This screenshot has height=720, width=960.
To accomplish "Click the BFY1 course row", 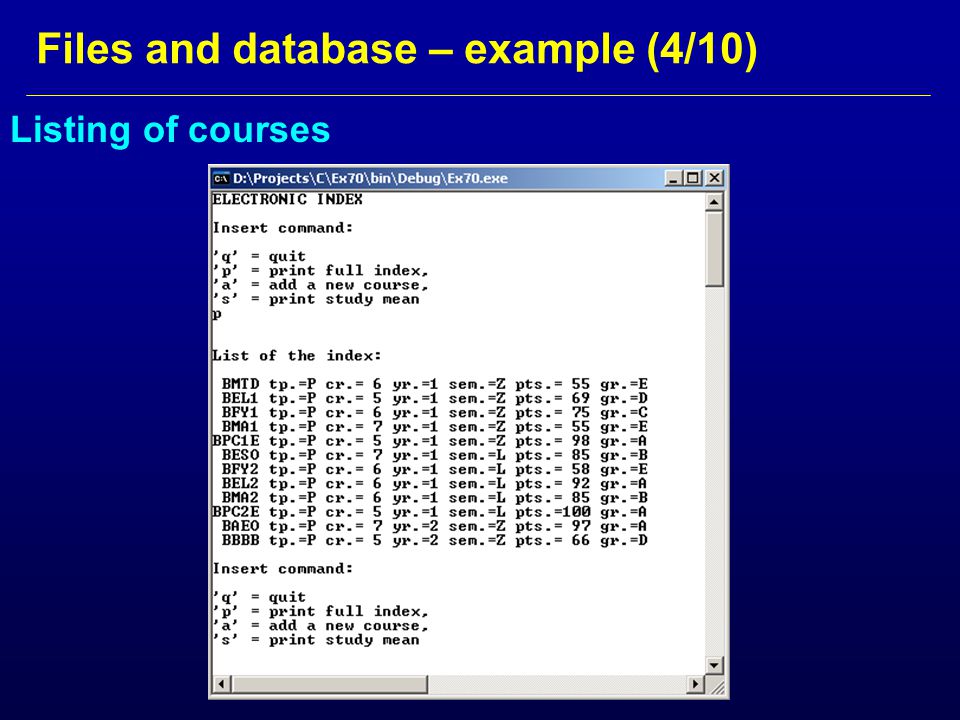I will pyautogui.click(x=434, y=413).
